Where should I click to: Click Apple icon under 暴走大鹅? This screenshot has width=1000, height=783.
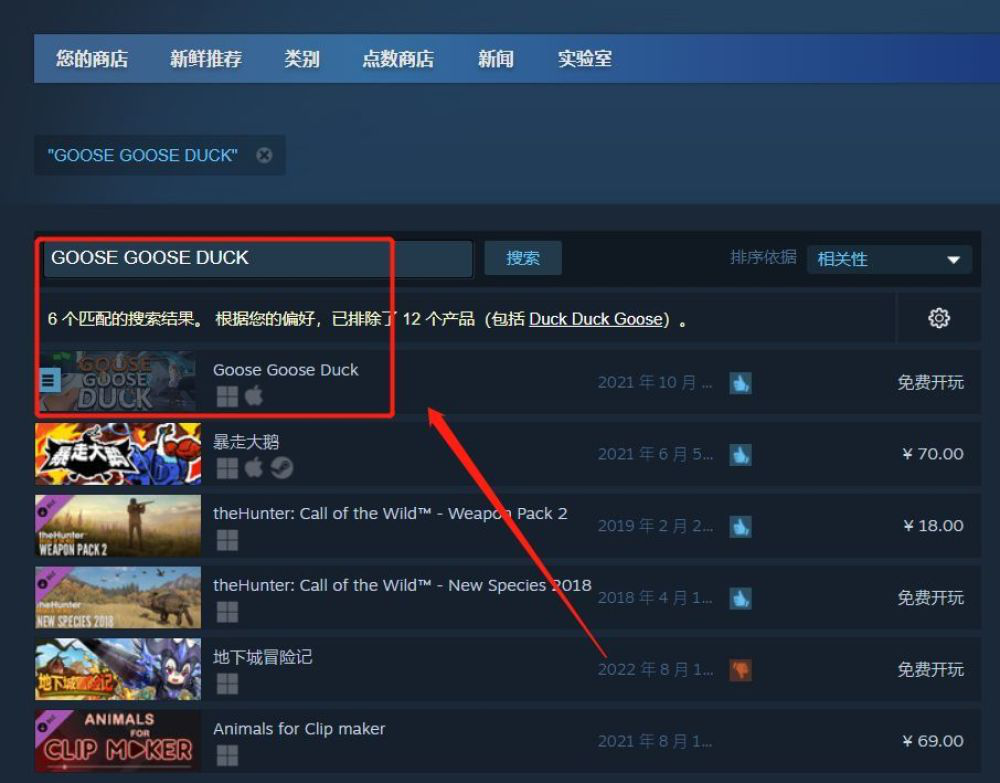(254, 467)
